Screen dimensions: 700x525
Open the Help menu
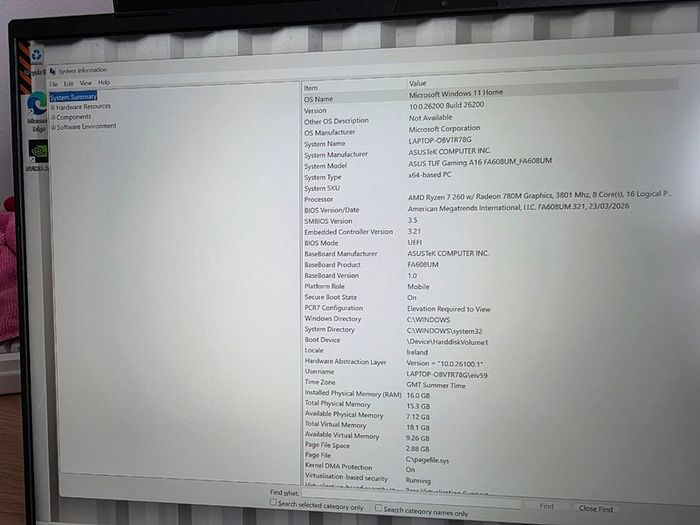pos(104,82)
